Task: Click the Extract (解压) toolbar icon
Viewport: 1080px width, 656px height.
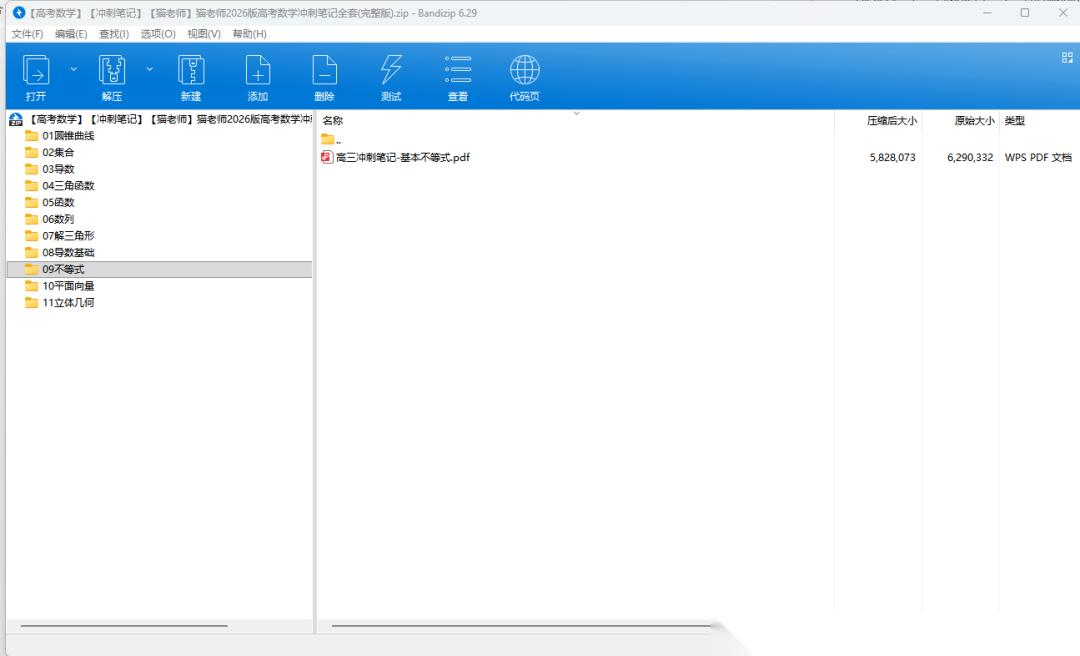Action: [112, 71]
